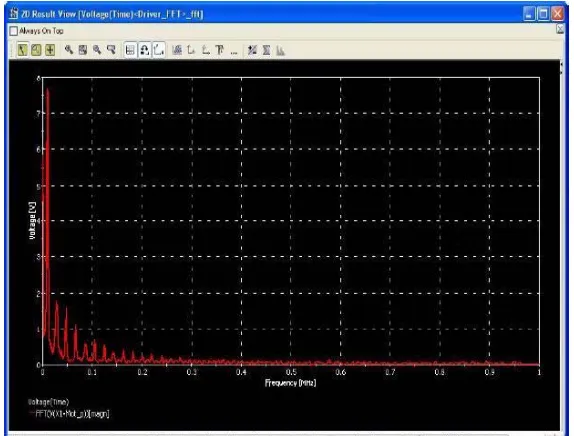Toggle the headphone-shaped toolbar button
The height and width of the screenshot is (436, 574).
145,50
